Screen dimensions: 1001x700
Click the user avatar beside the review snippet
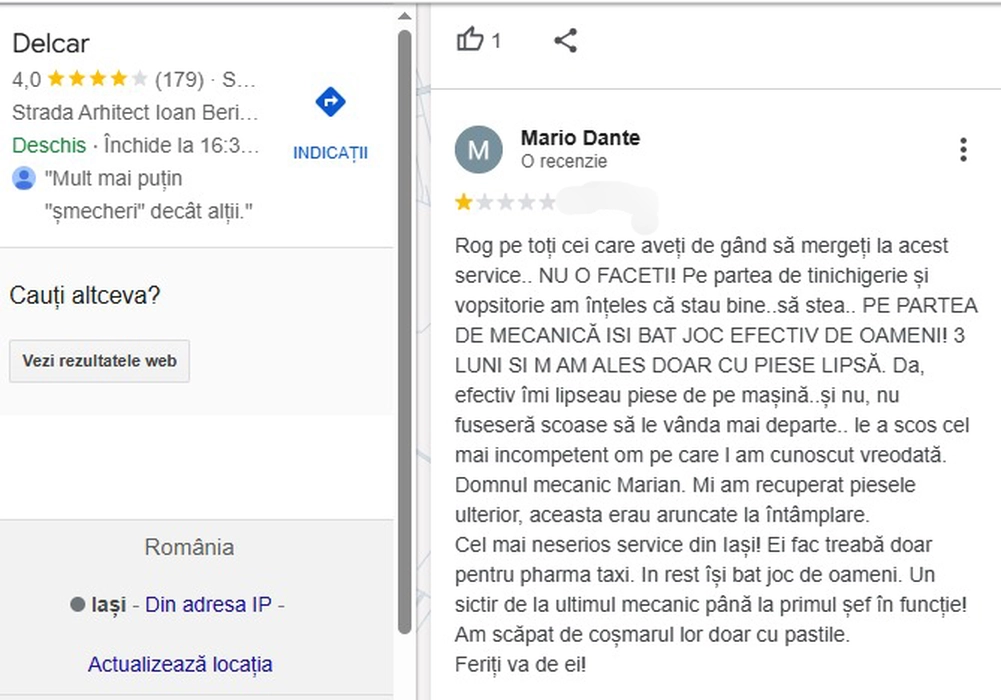click(24, 179)
